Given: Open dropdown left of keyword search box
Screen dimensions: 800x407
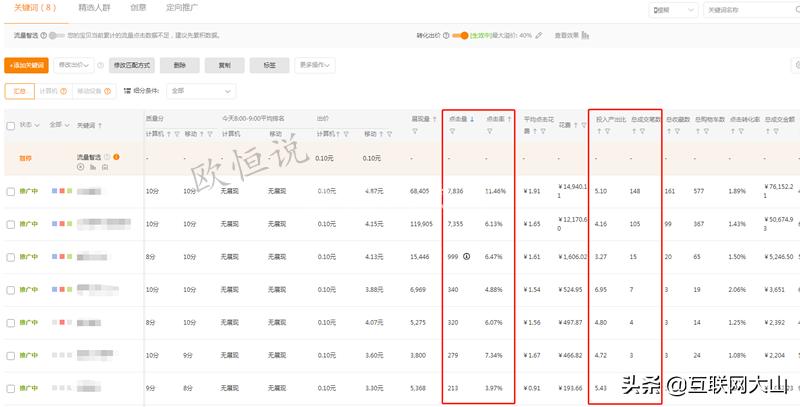Looking at the screenshot, I should pyautogui.click(x=673, y=10).
